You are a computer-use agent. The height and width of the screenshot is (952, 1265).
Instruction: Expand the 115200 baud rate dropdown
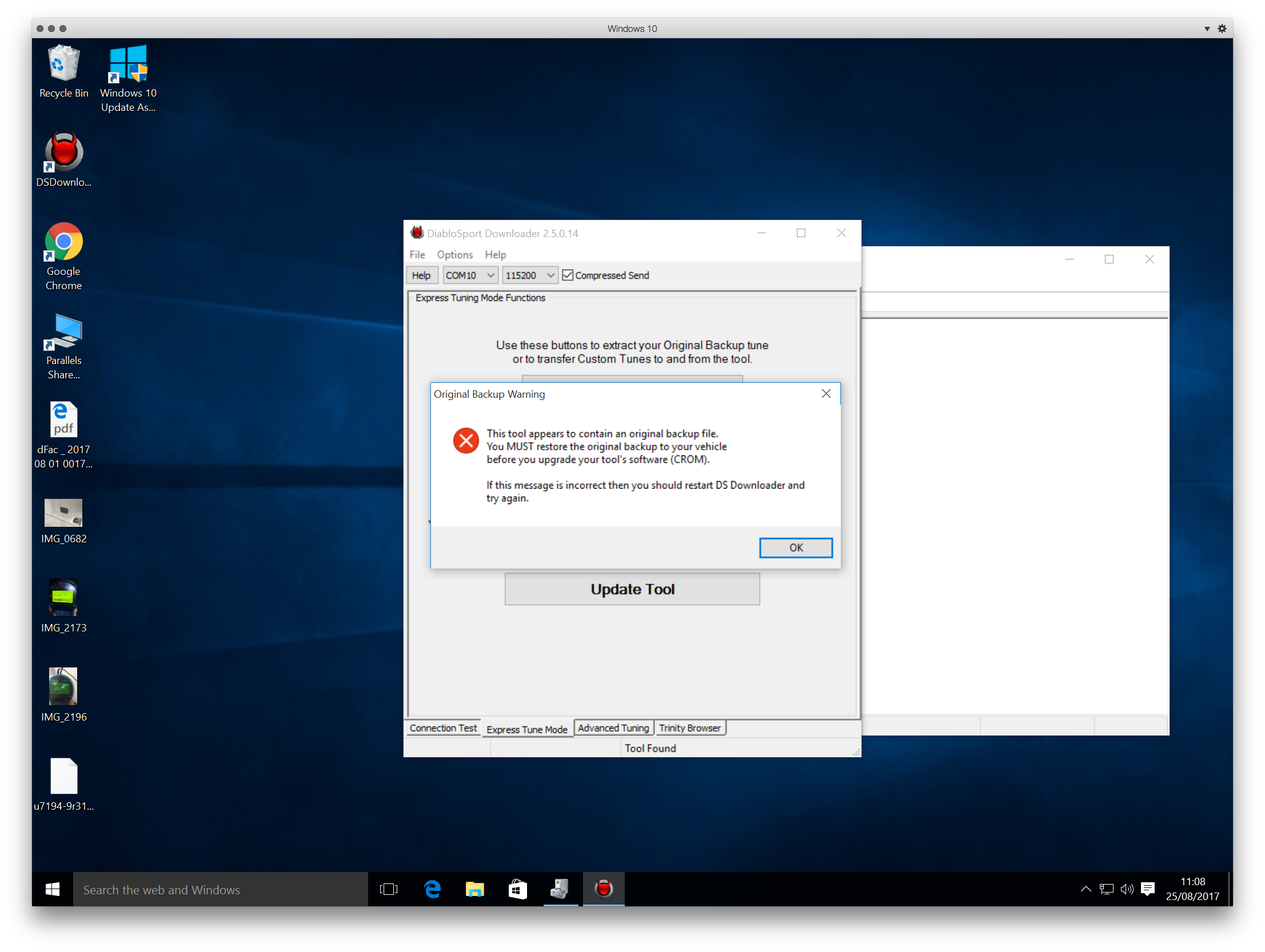529,275
